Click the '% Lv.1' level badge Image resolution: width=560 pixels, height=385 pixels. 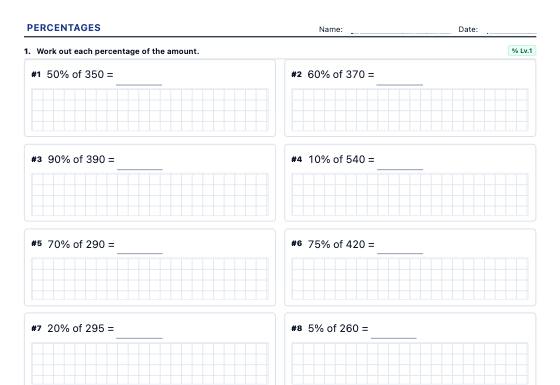coord(522,51)
